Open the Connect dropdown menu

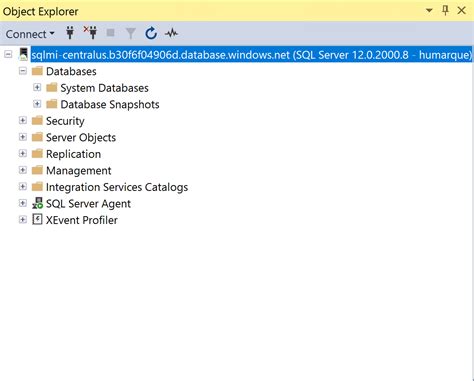30,34
